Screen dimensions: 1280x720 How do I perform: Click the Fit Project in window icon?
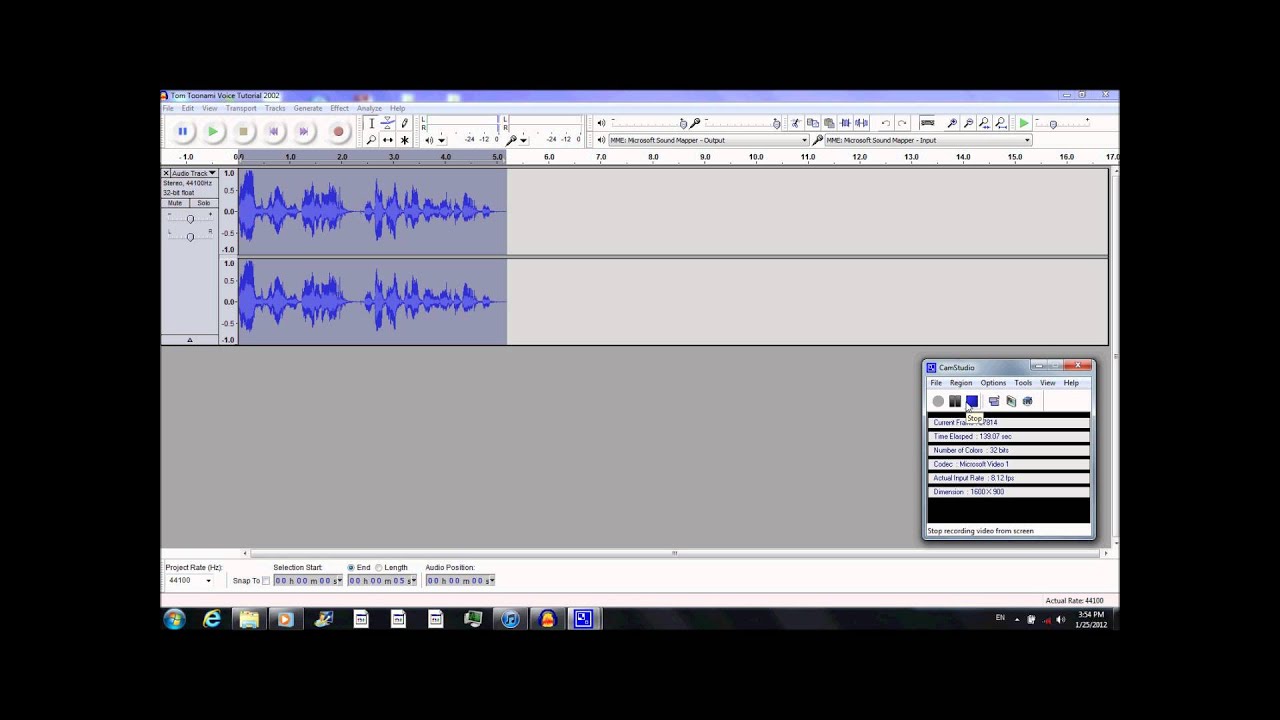[x=1001, y=123]
